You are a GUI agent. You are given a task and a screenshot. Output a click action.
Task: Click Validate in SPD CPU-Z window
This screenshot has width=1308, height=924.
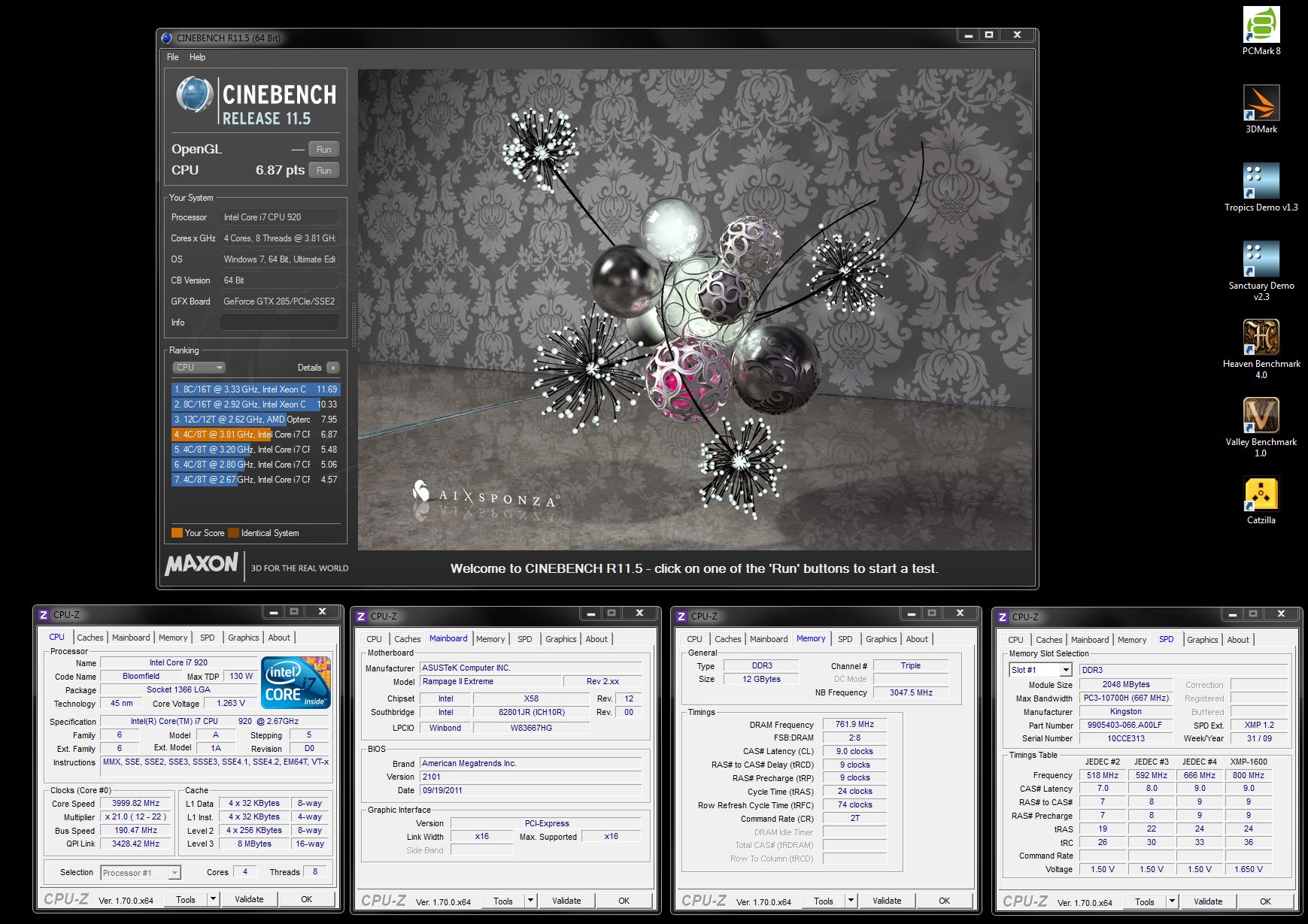[1208, 901]
